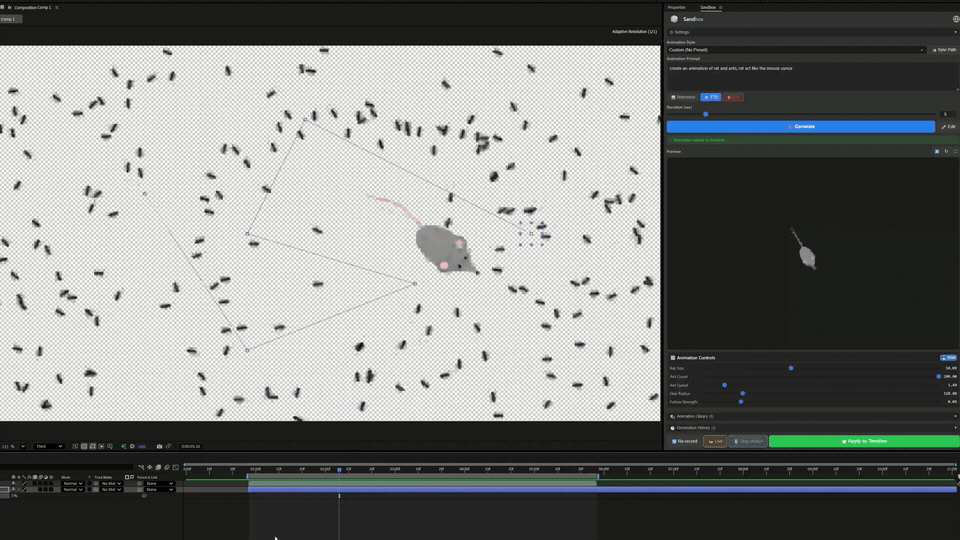Toggle the Re-record checkbox

pyautogui.click(x=673, y=441)
